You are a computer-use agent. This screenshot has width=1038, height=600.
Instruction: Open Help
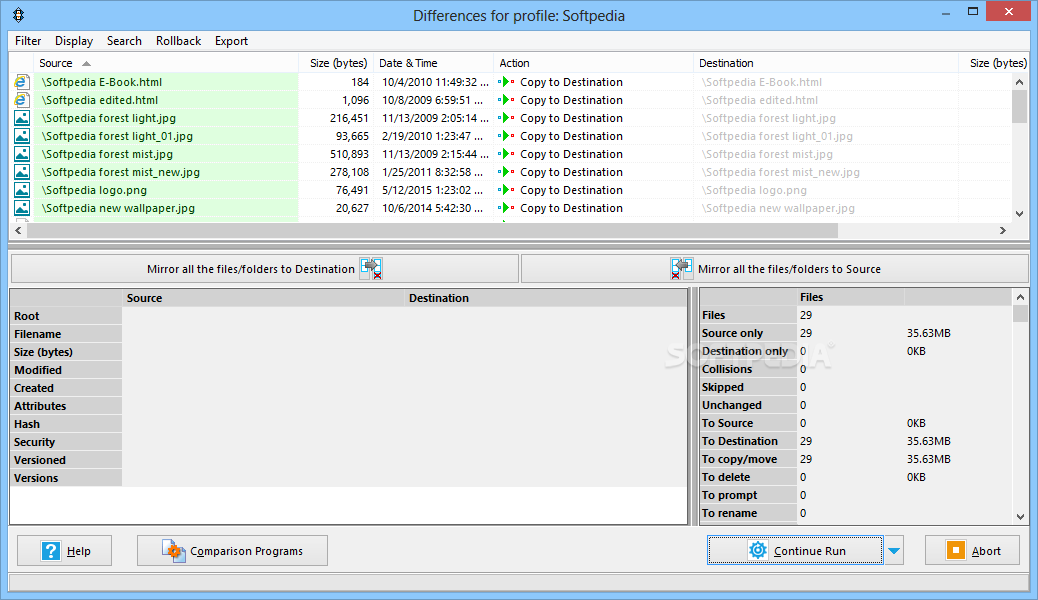(x=64, y=551)
